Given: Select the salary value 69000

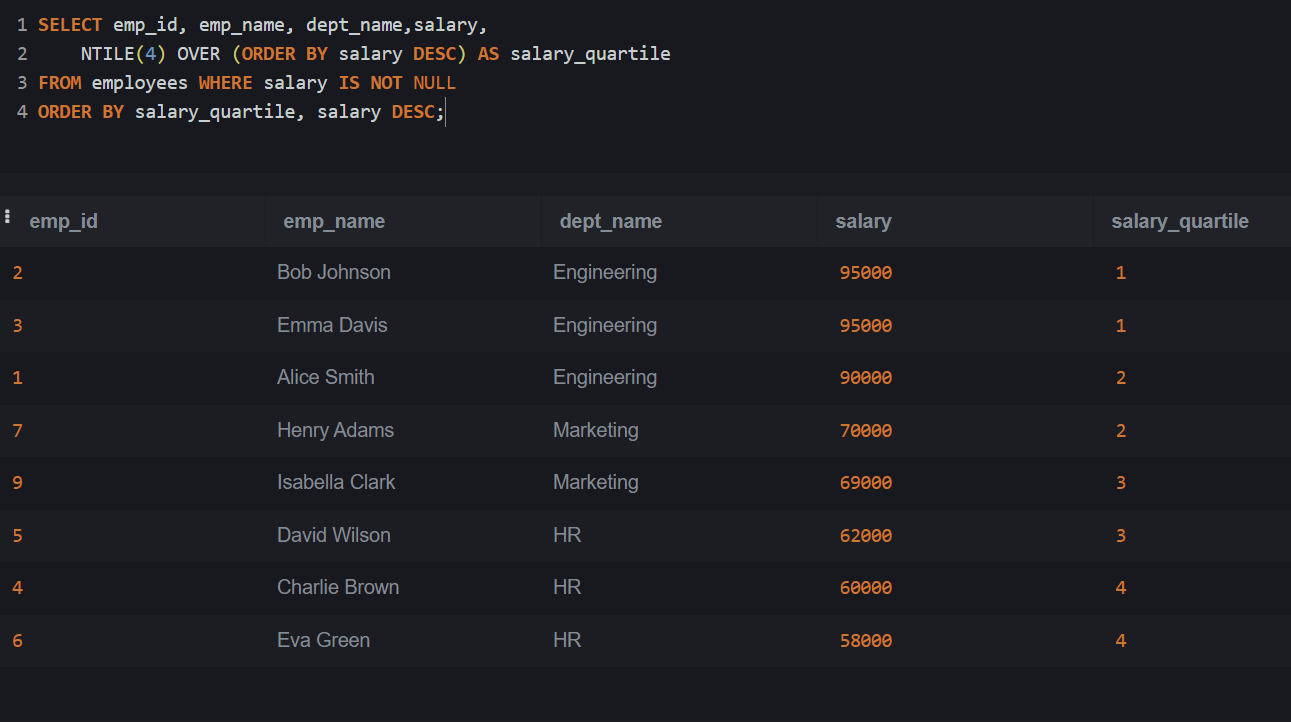Looking at the screenshot, I should (x=866, y=483).
